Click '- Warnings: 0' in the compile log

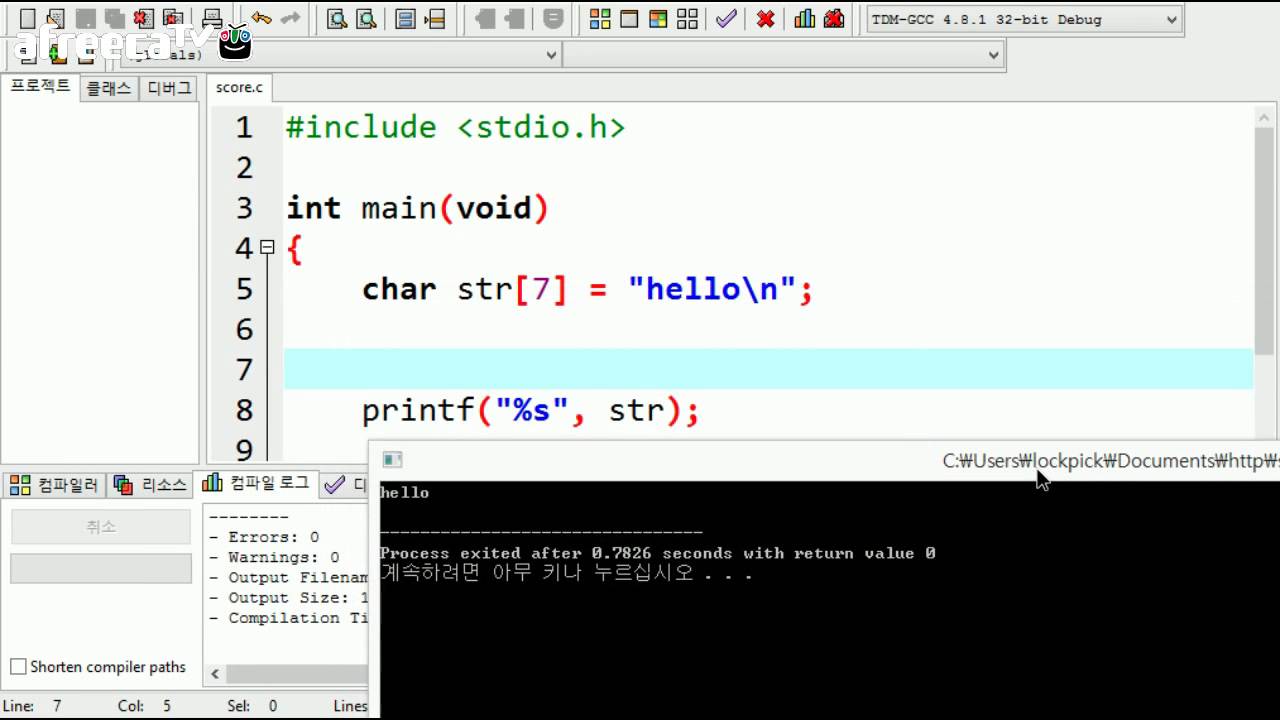click(273, 557)
